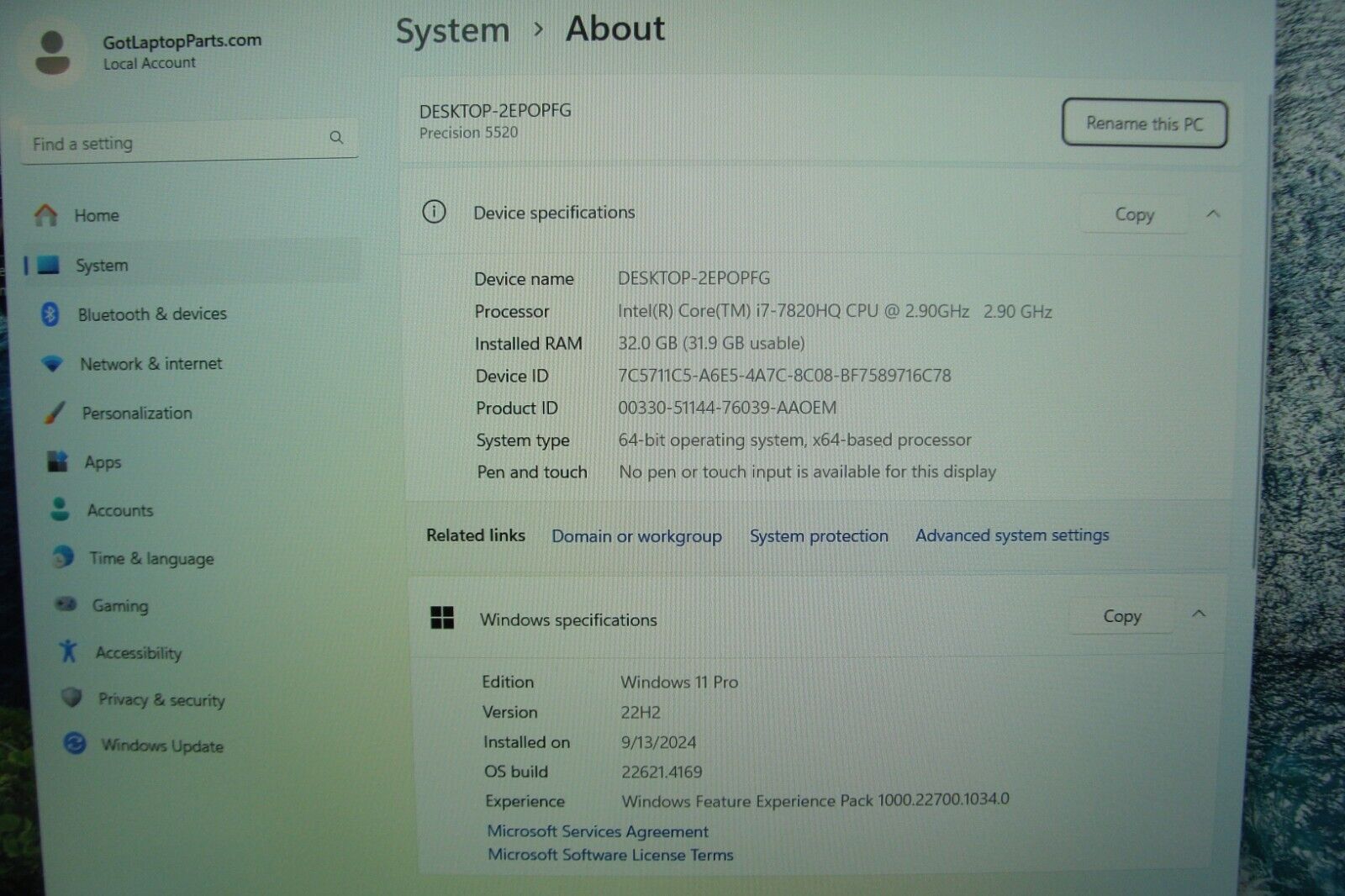This screenshot has width=1345, height=896.
Task: Select the Device ID value text
Action: click(x=784, y=376)
